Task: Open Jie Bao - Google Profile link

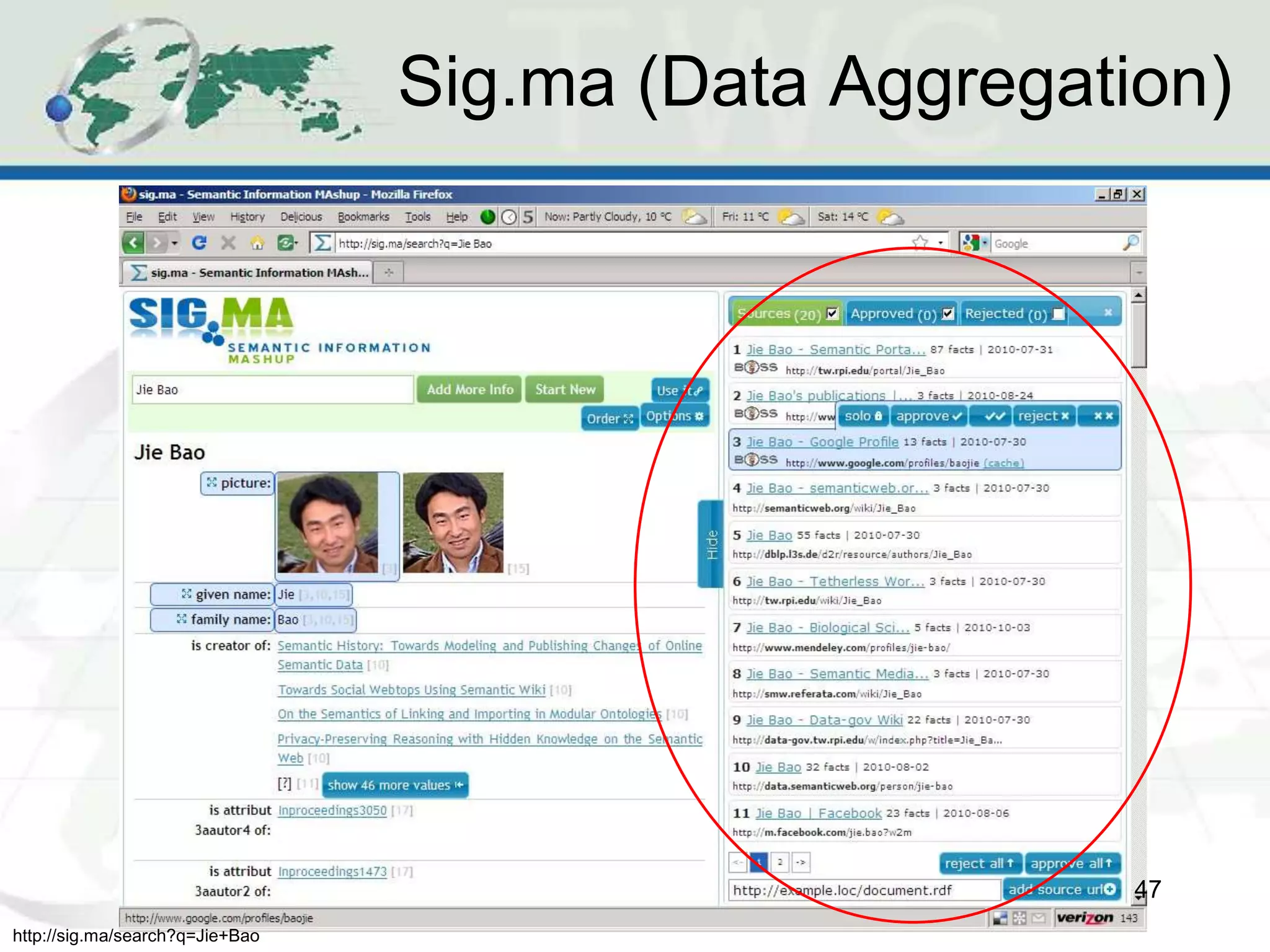Action: pyautogui.click(x=822, y=442)
